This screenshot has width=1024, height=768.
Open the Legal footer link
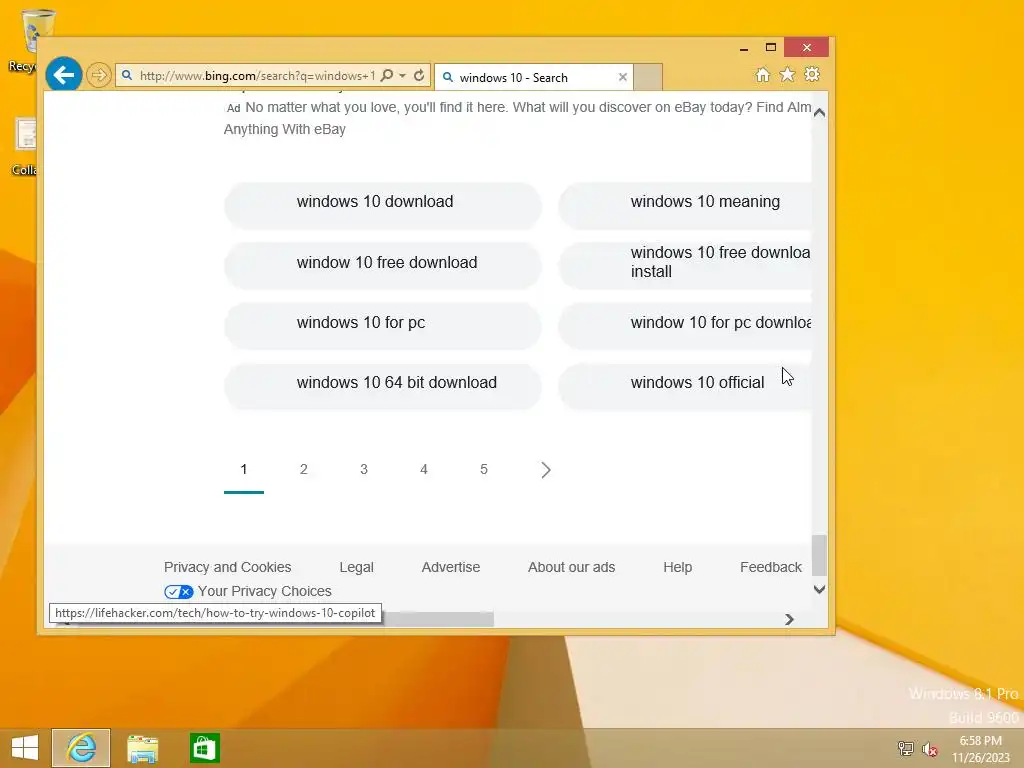click(357, 568)
